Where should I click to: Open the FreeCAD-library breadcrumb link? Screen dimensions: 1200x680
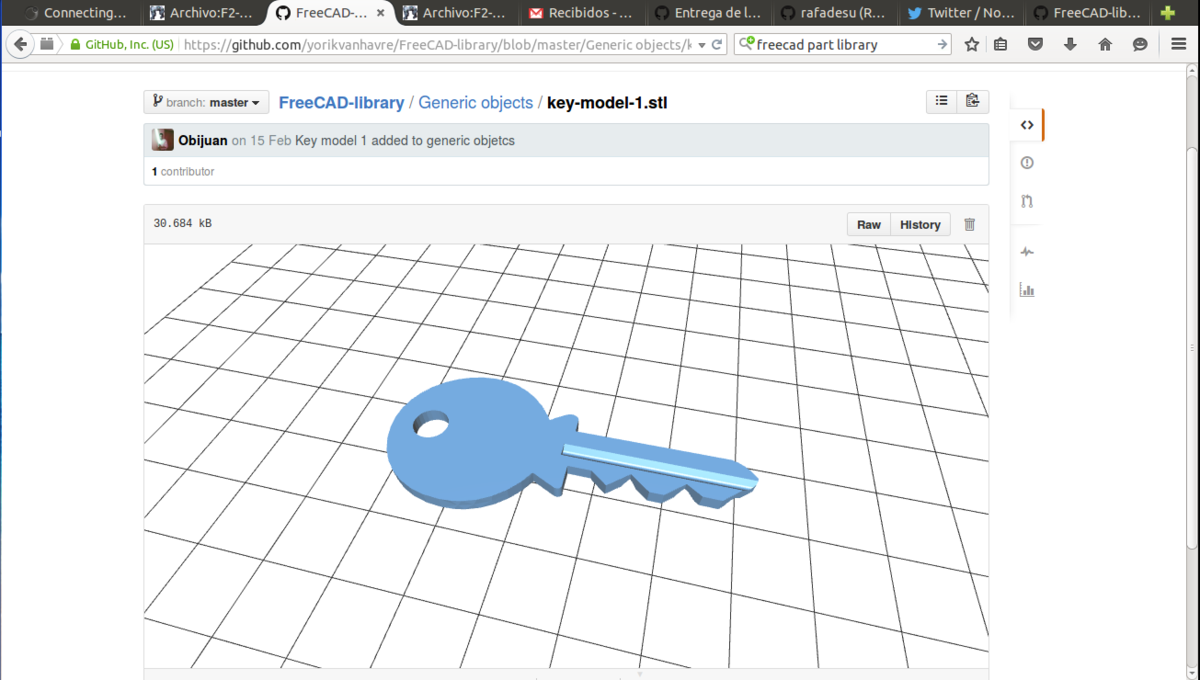coord(342,102)
